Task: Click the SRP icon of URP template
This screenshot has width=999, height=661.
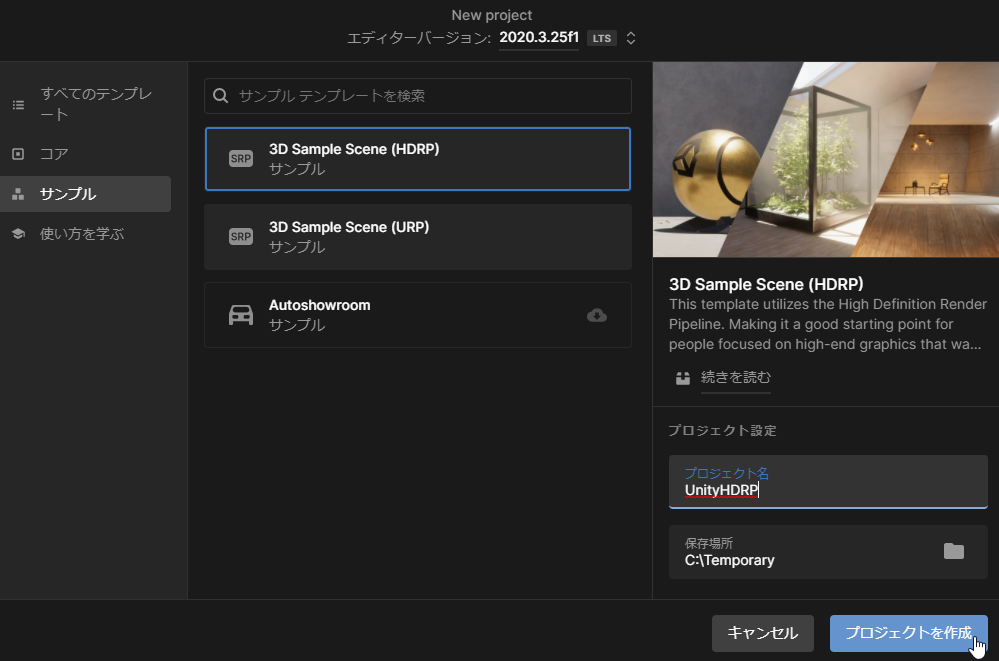Action: [241, 236]
